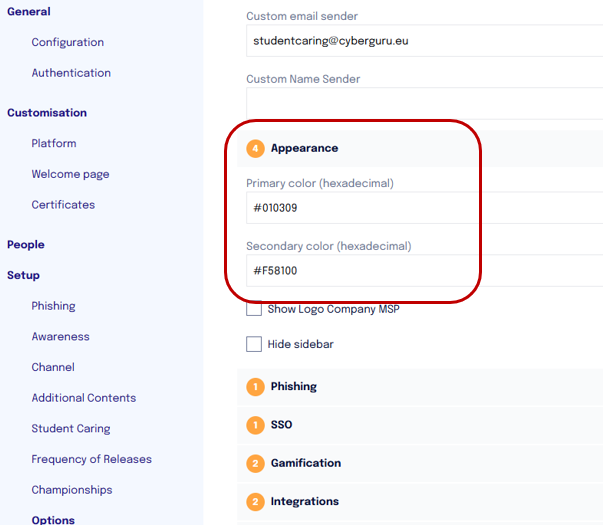Open Student Caring setup page

71,429
